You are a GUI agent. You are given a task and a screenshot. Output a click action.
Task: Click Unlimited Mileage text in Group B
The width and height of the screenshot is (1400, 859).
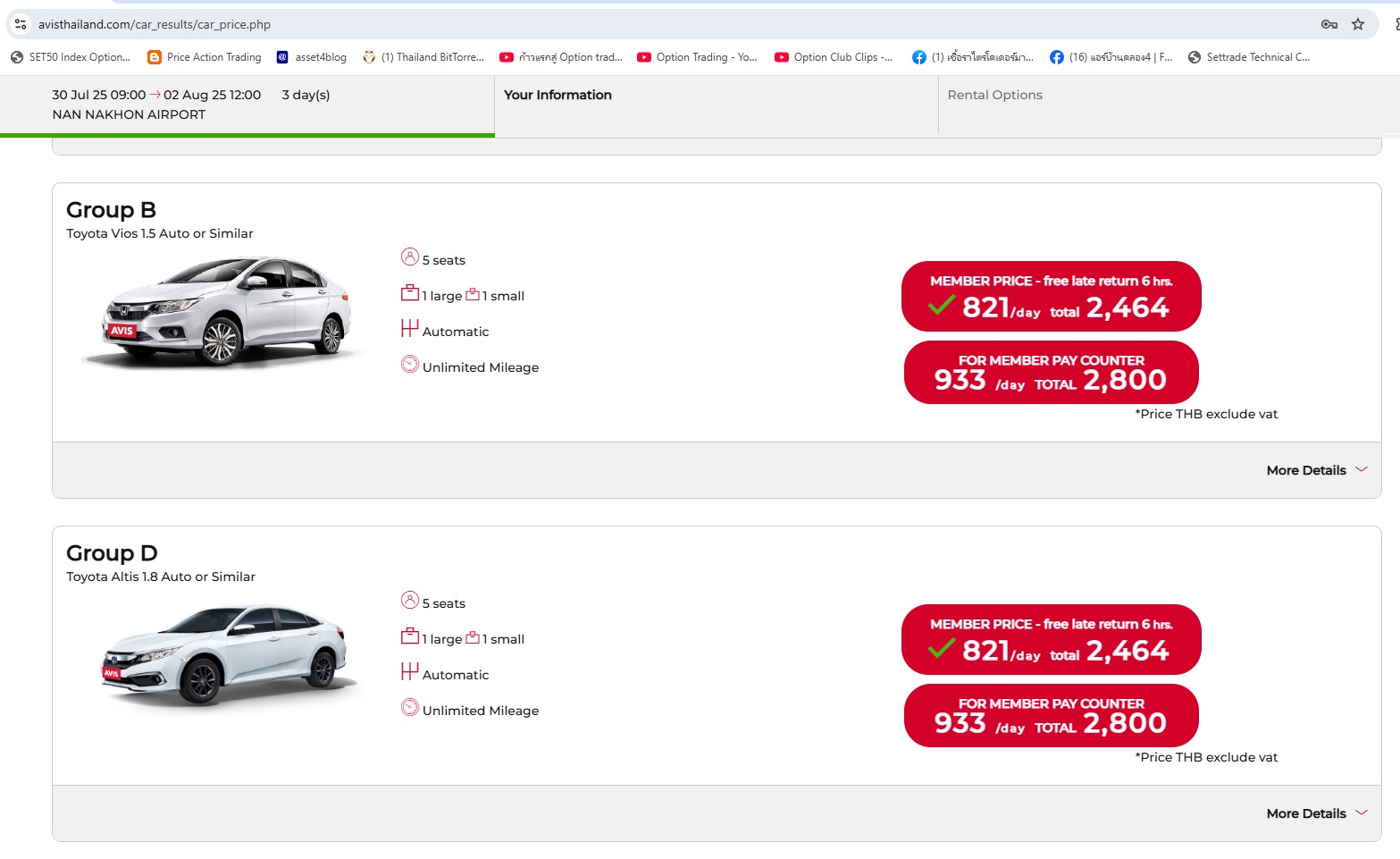coord(481,367)
